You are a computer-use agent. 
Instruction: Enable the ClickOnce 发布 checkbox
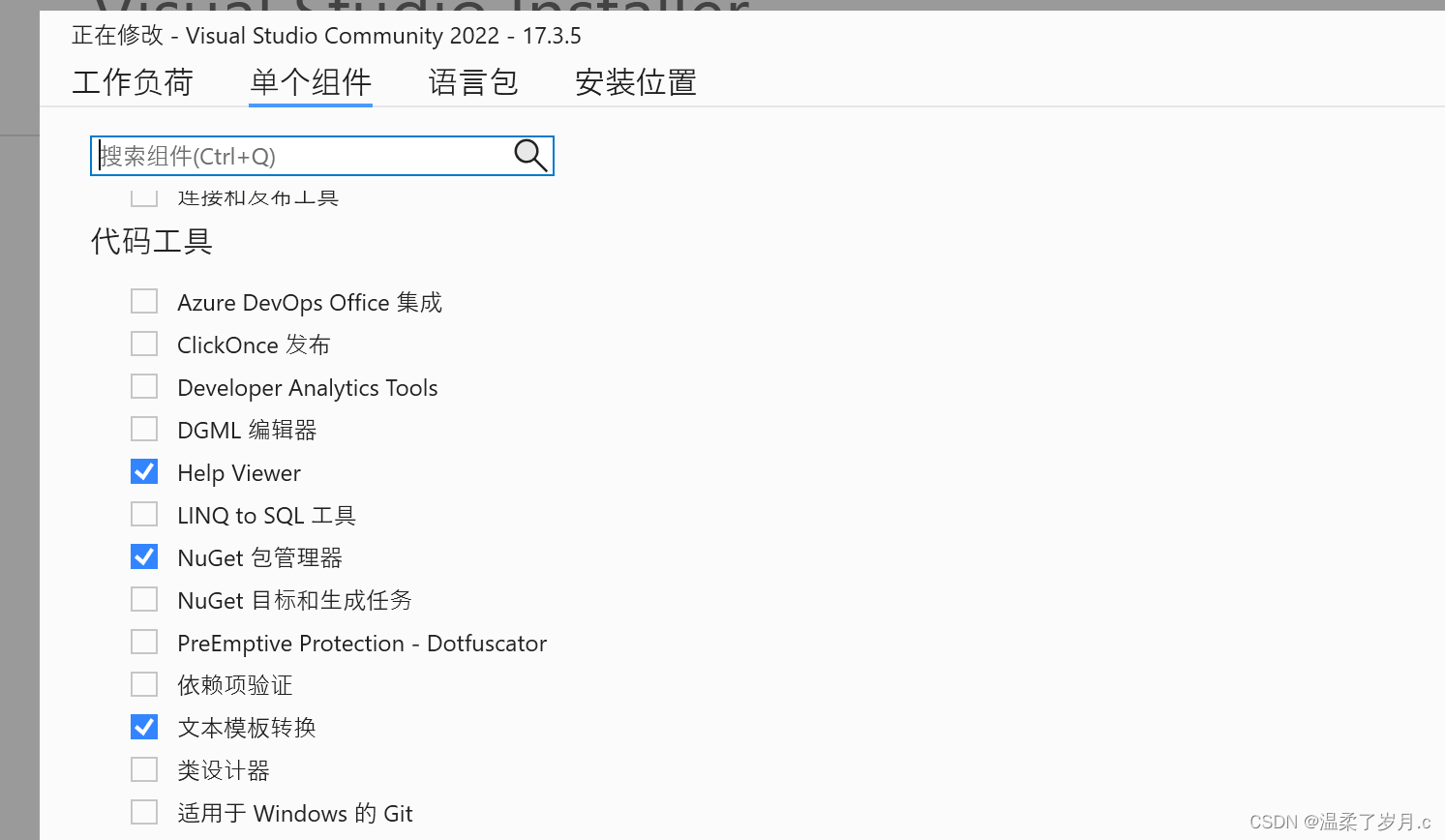pyautogui.click(x=144, y=344)
